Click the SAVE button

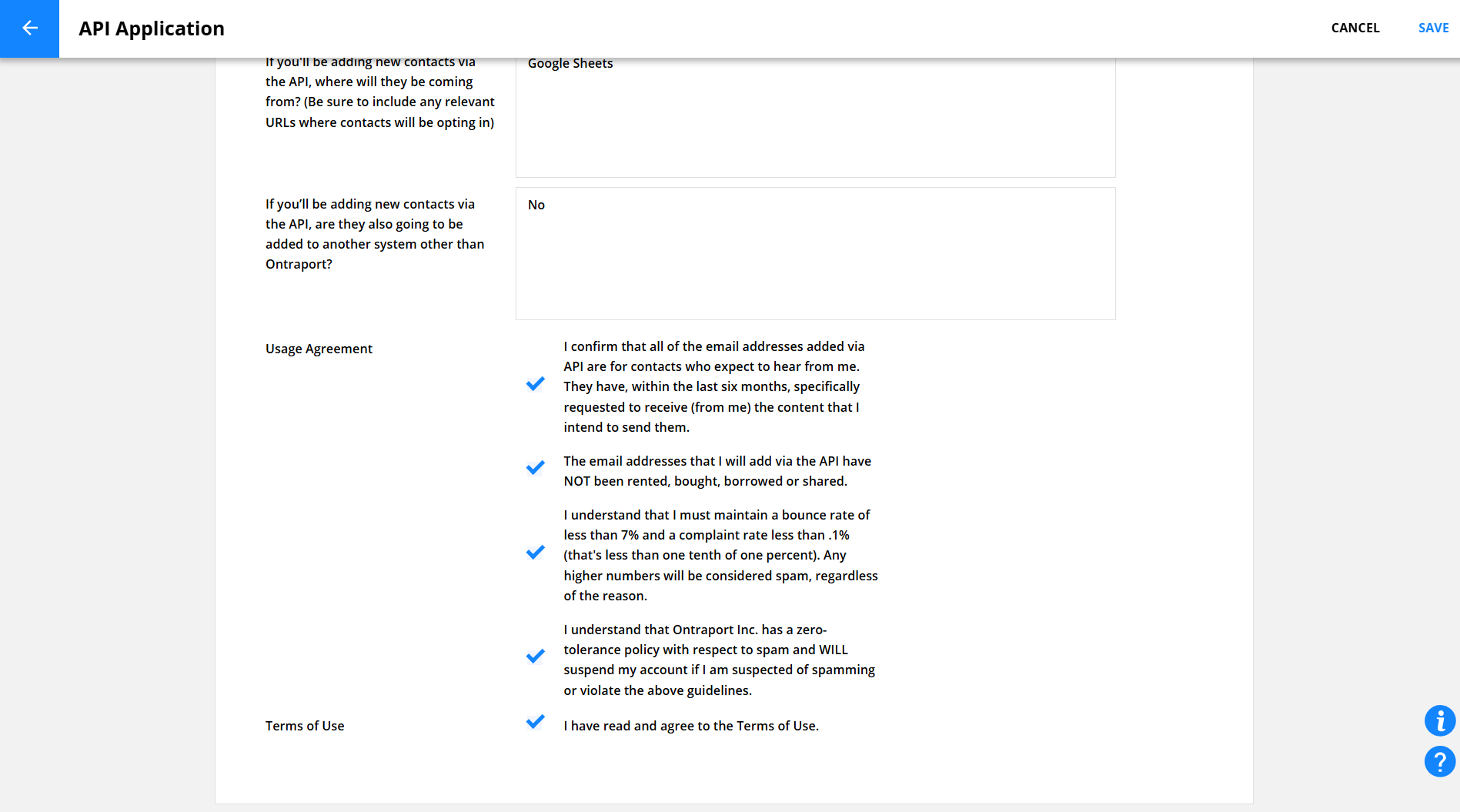[1433, 28]
